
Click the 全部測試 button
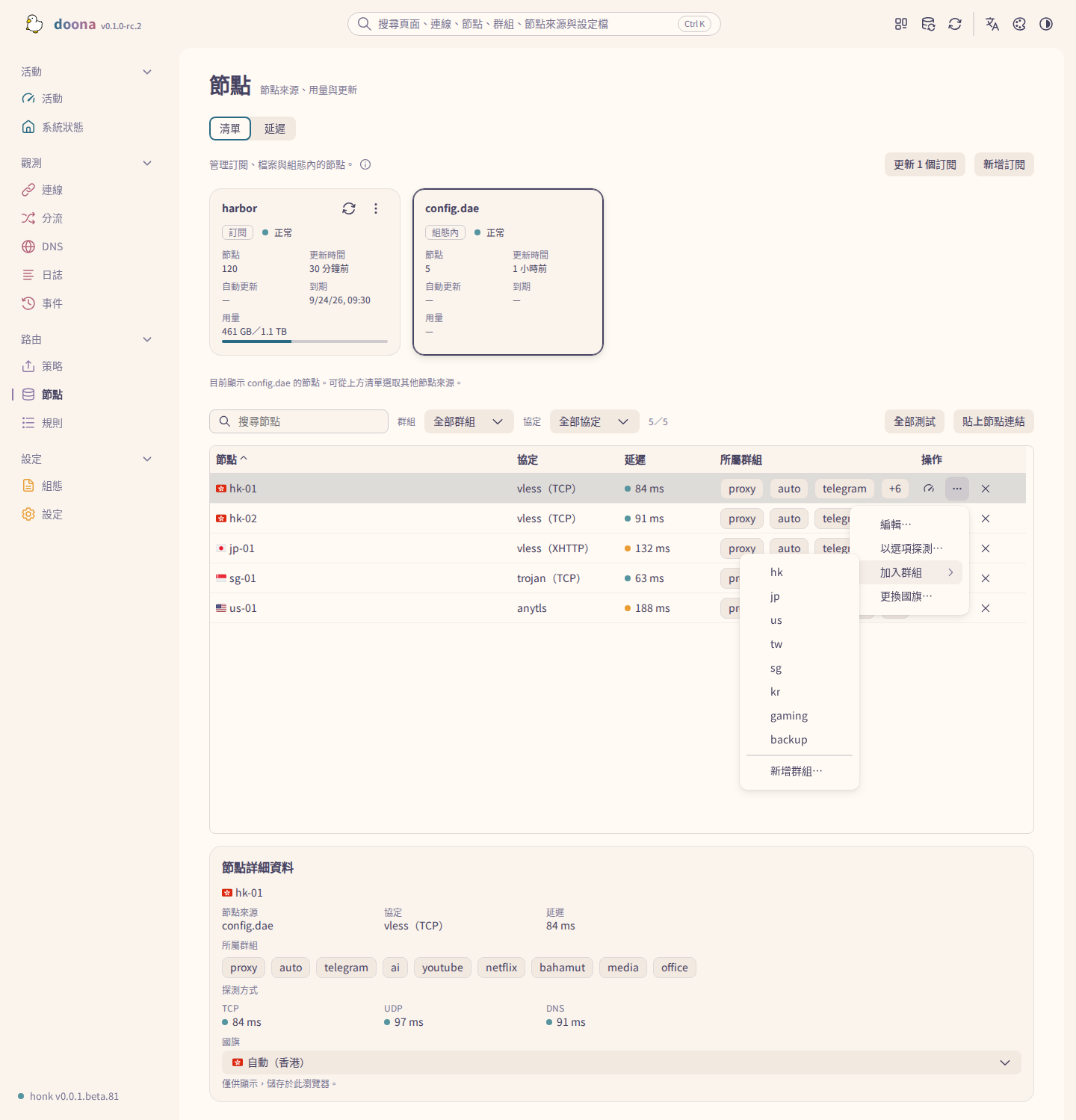(x=915, y=421)
